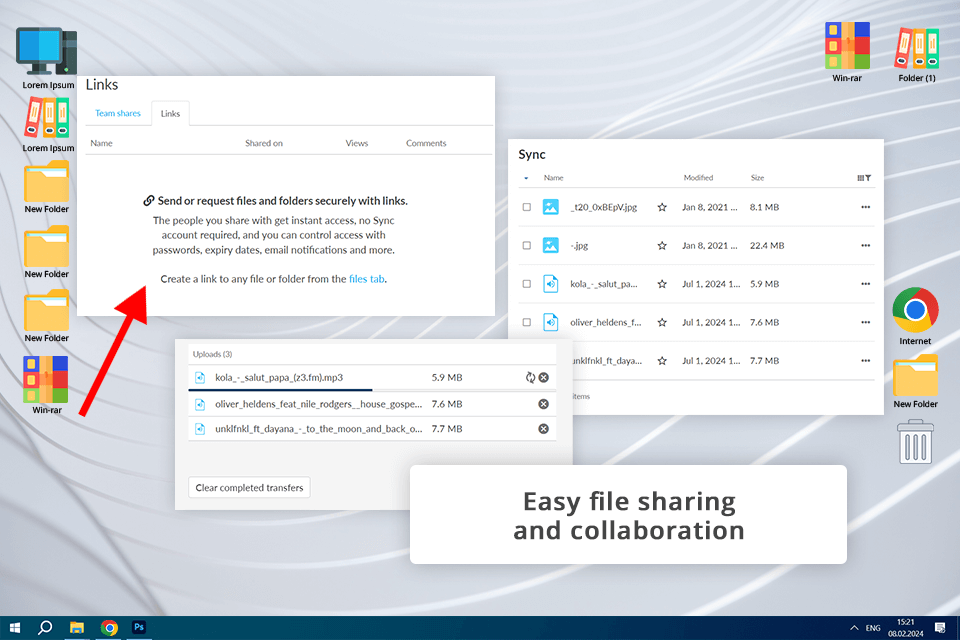
Task: Check the box for -.jpg file
Action: [x=527, y=246]
